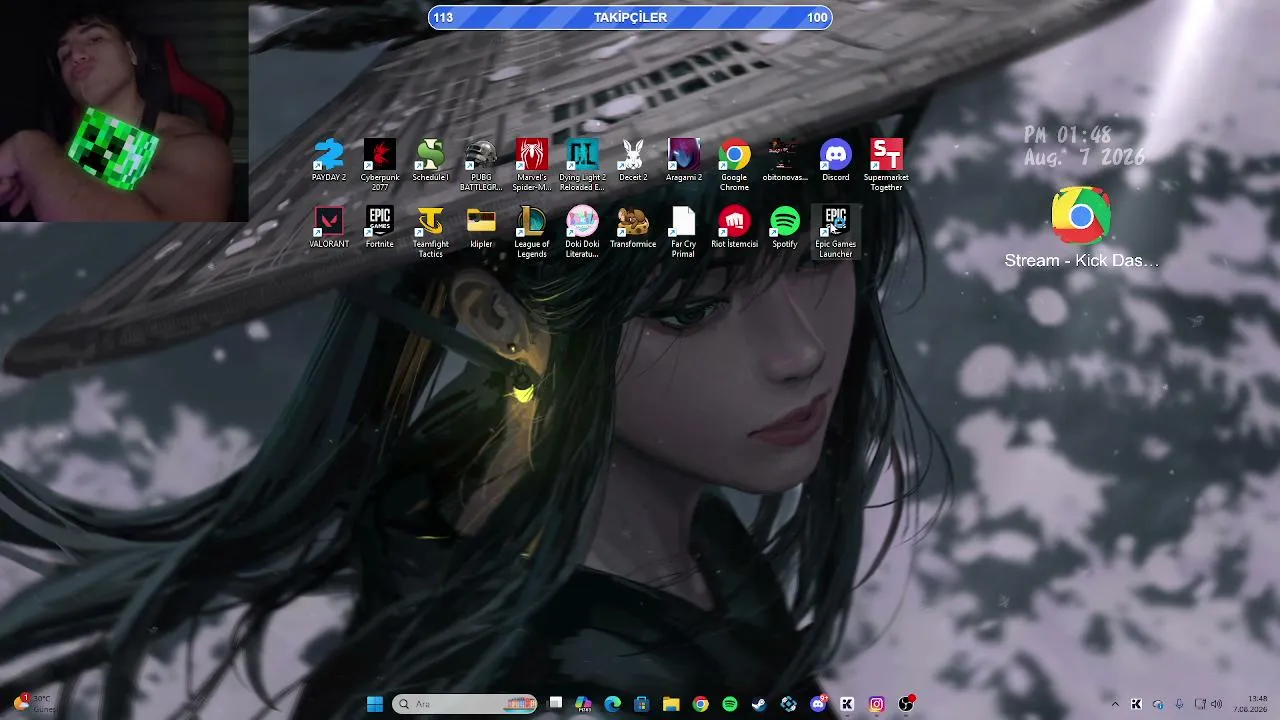
Task: Select the Fortnite desktop shortcut
Action: 380,227
